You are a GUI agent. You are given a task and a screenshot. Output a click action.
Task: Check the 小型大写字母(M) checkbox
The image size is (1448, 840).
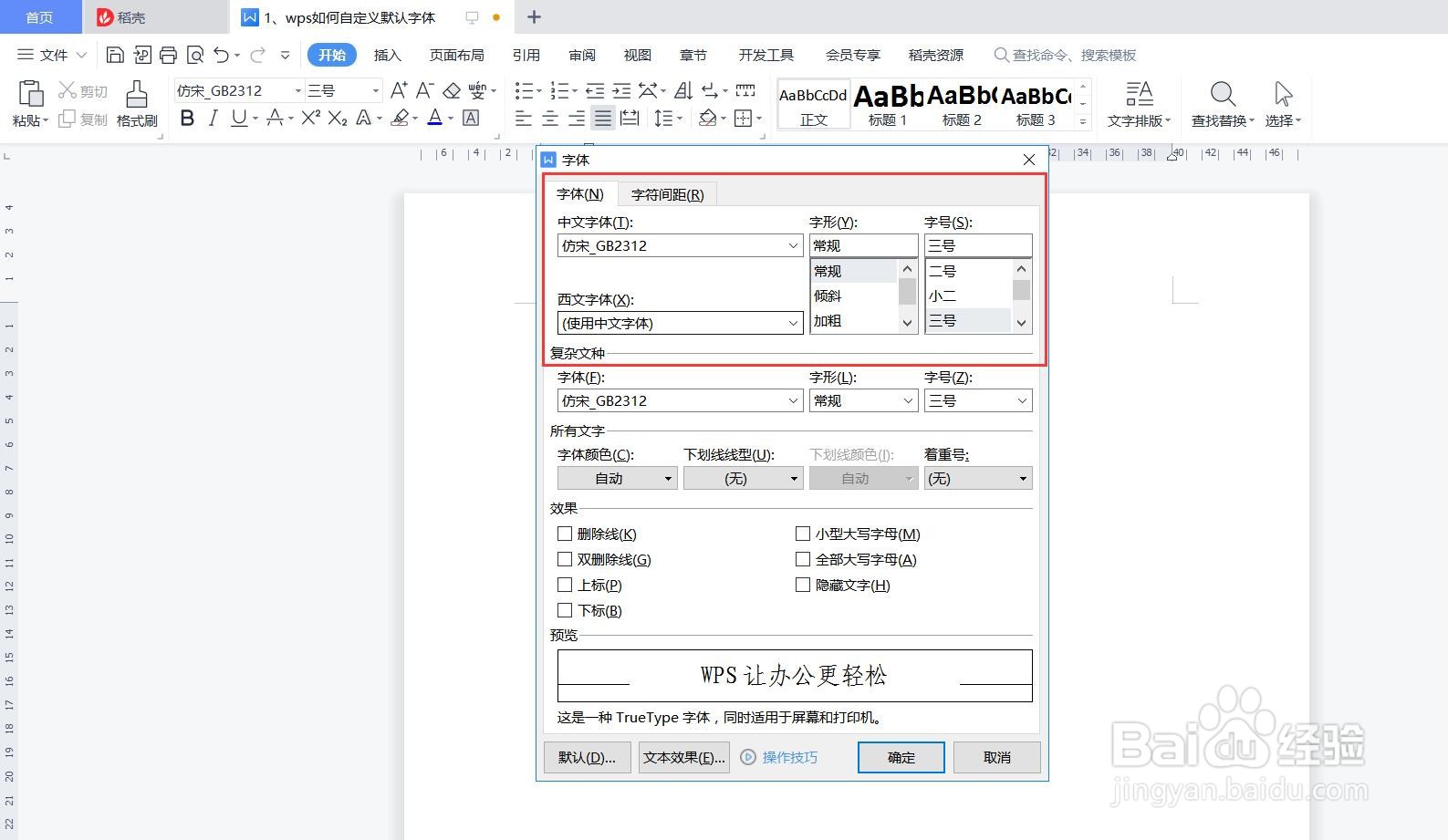[x=803, y=534]
